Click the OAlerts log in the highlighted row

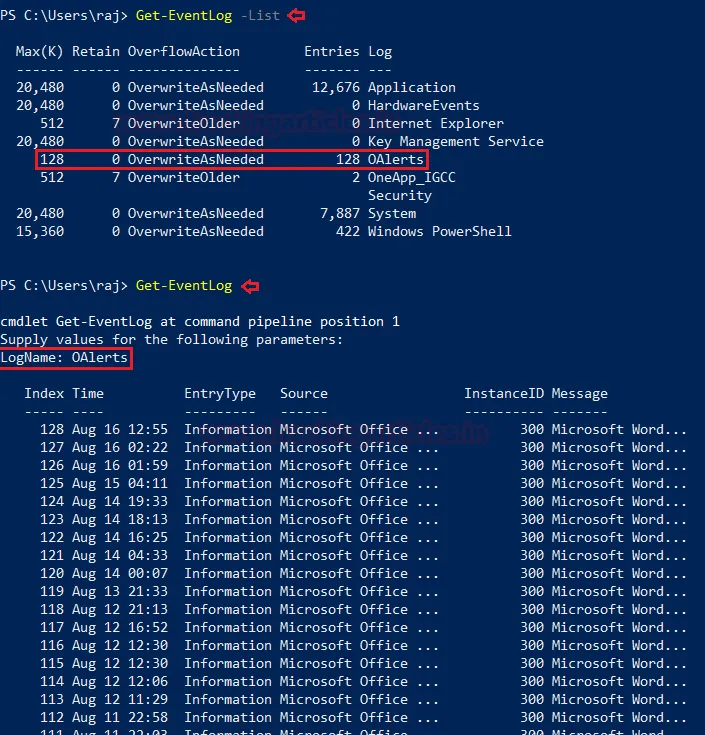point(395,159)
